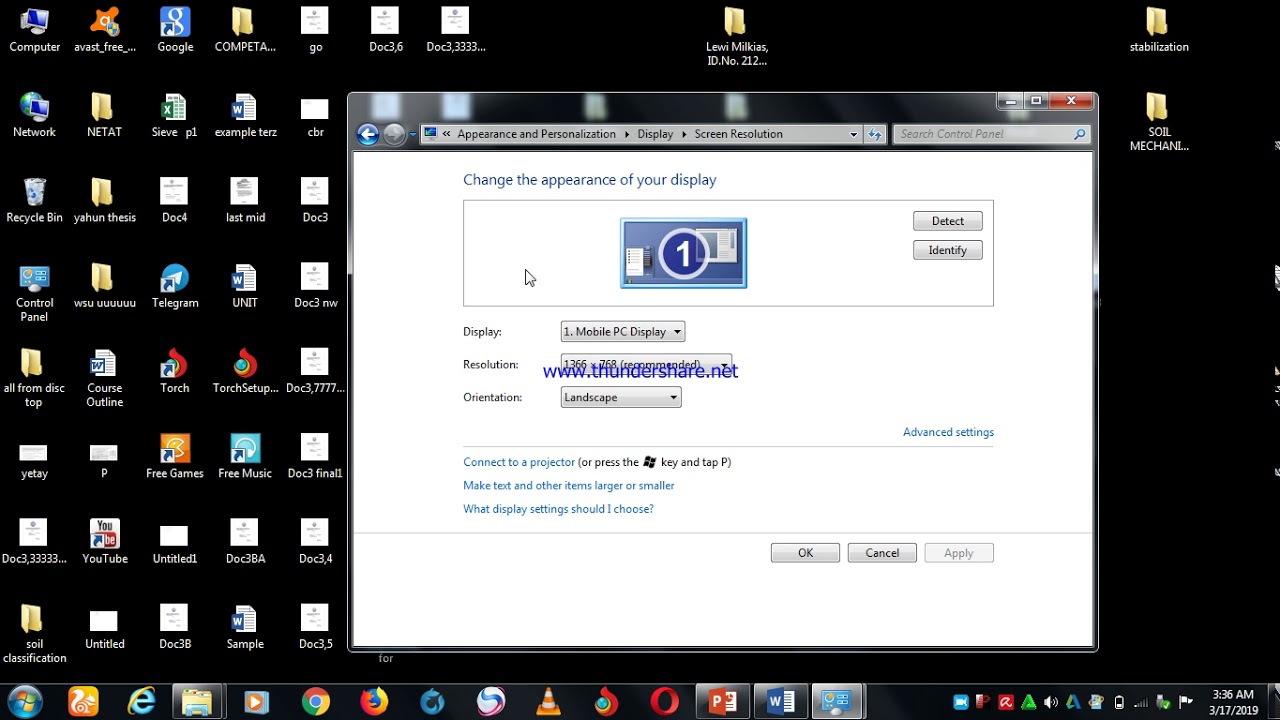
Task: Open Make text and other items larger link
Action: tap(569, 486)
